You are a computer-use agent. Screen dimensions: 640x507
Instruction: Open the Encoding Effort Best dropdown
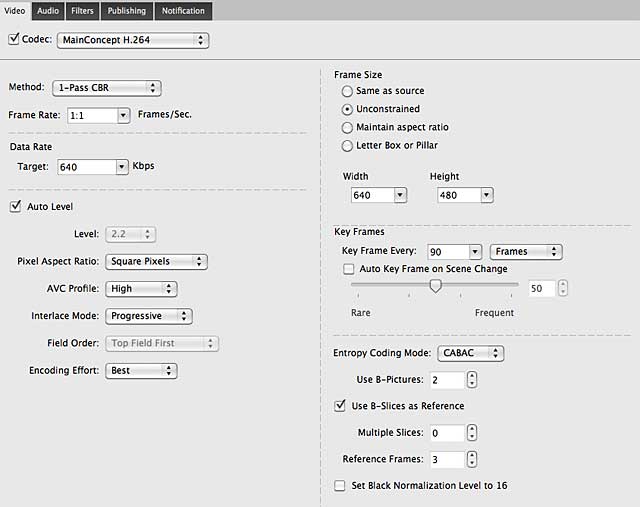tap(141, 371)
